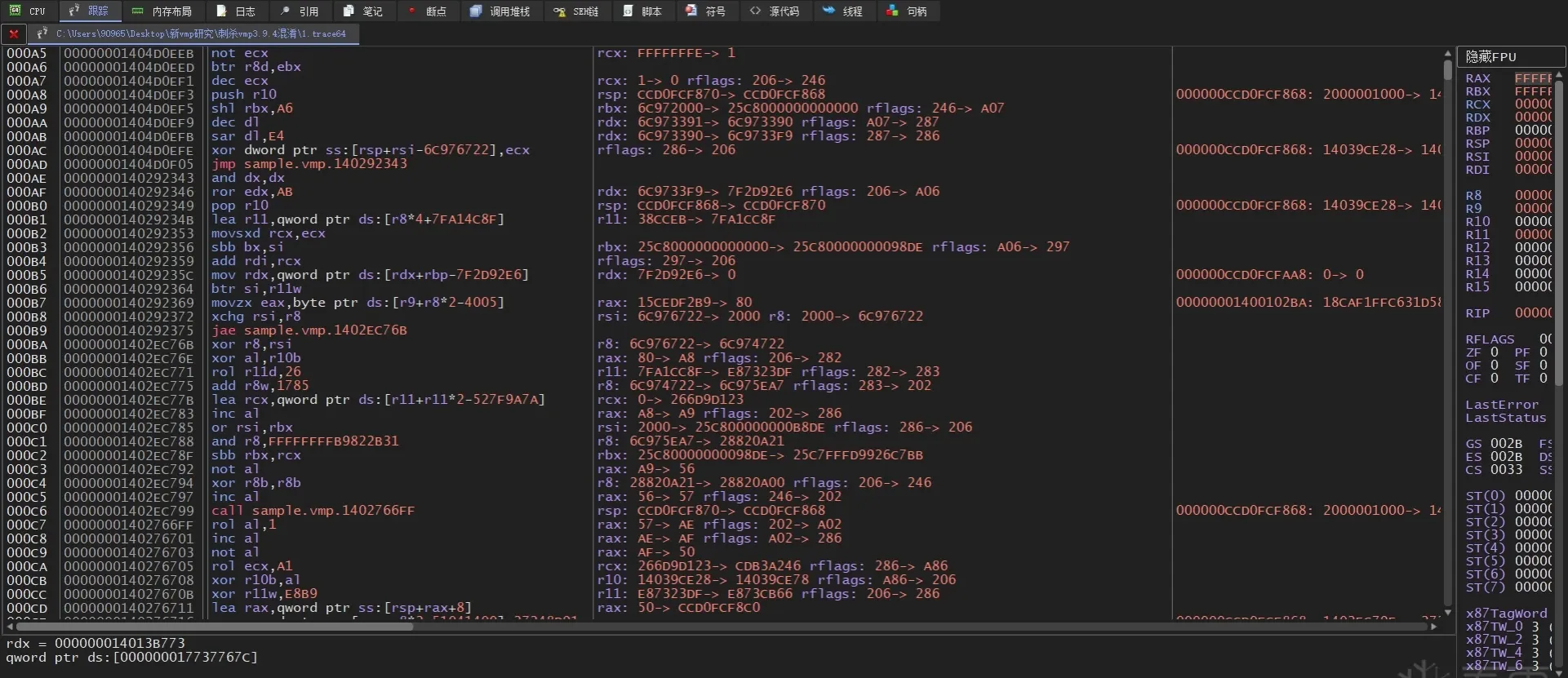The image size is (1568, 678).
Task: Click the handles tab's colored blocks icon
Action: 892,11
